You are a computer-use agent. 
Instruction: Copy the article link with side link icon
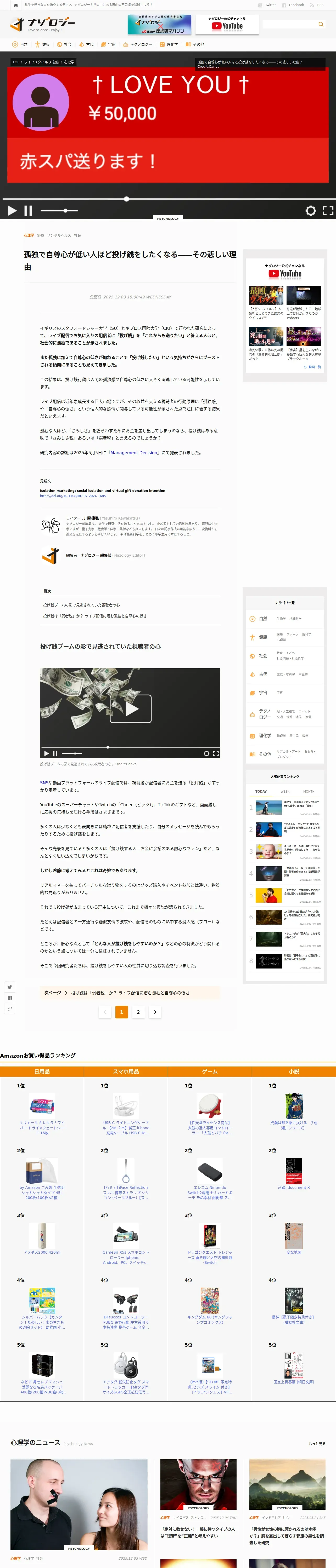(x=10, y=1008)
